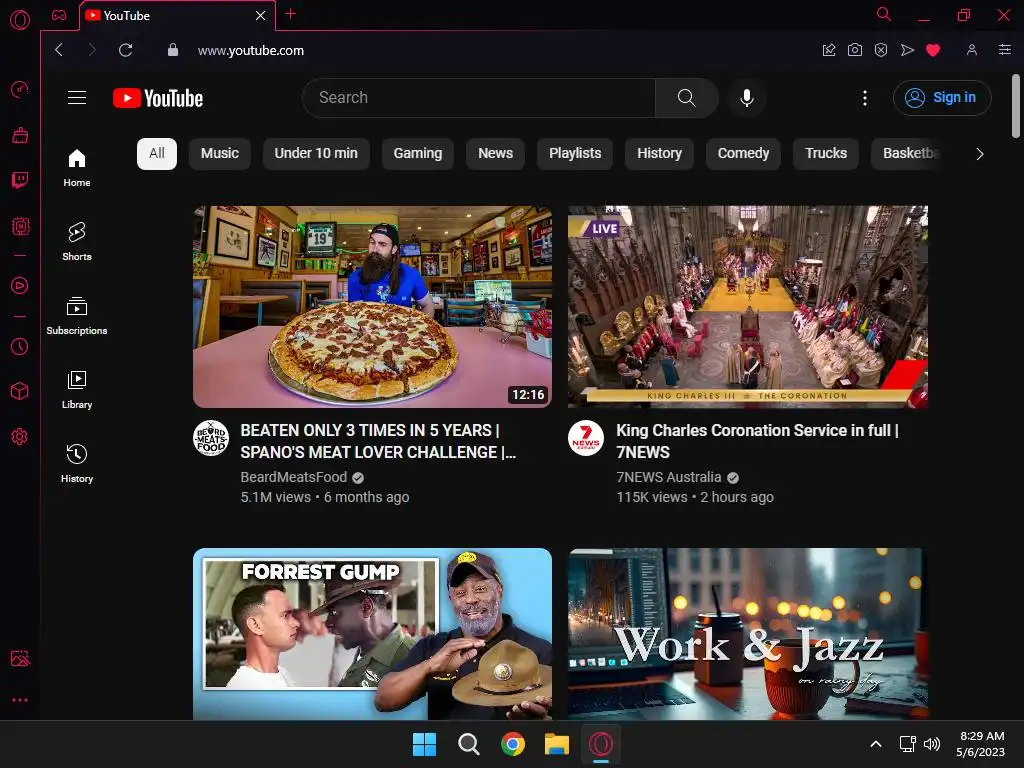Open the BeardMeatsFood channel avatar
The width and height of the screenshot is (1024, 768).
pos(211,438)
